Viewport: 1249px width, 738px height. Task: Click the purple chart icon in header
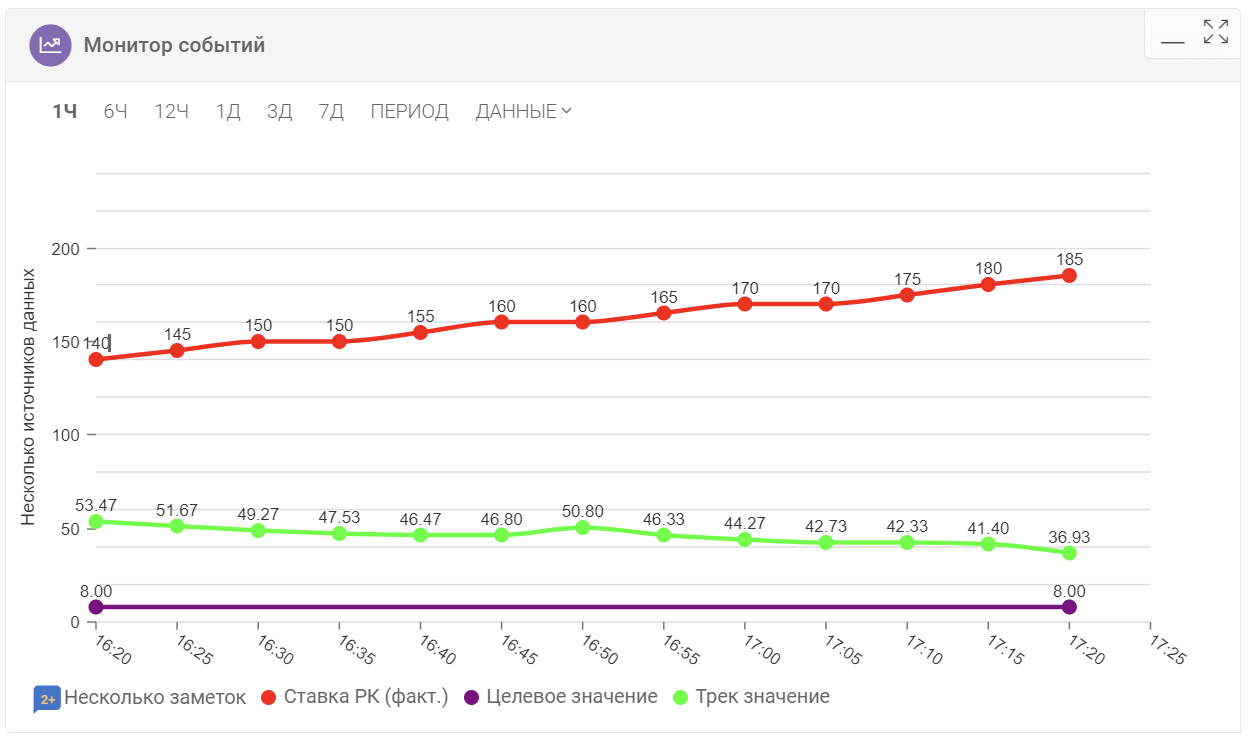click(x=50, y=45)
